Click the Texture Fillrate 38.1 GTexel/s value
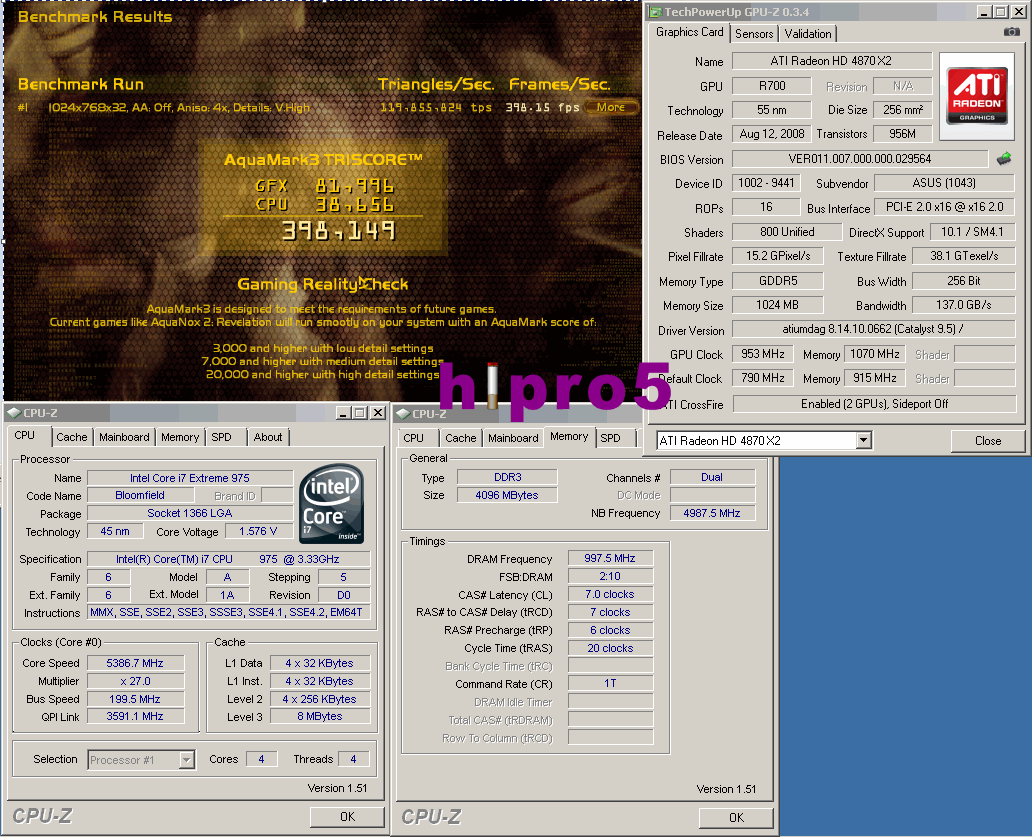Image resolution: width=1032 pixels, height=837 pixels. click(x=964, y=256)
